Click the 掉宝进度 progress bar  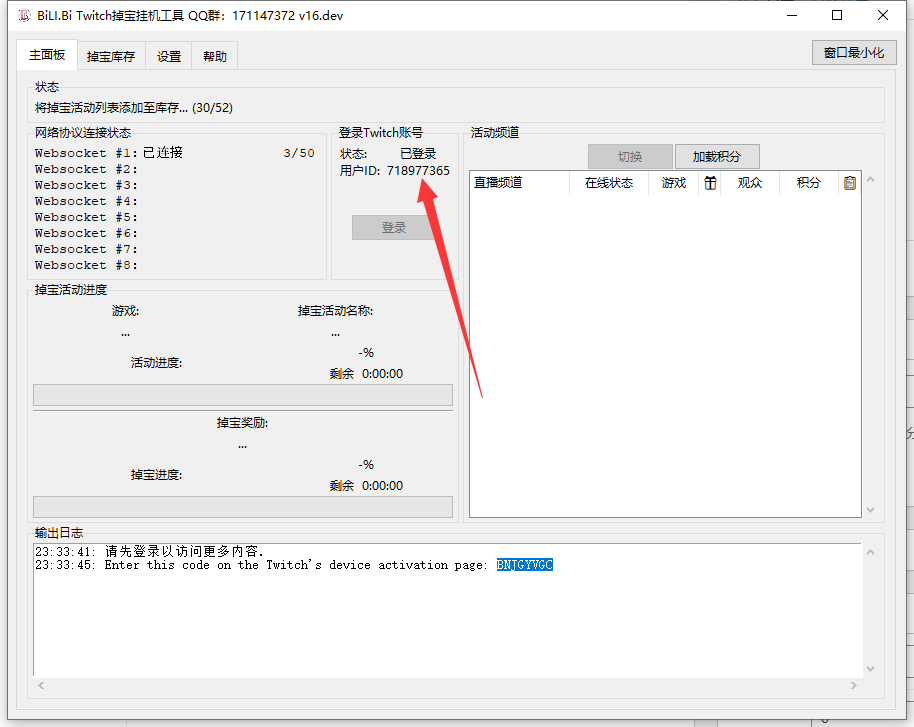(x=242, y=507)
